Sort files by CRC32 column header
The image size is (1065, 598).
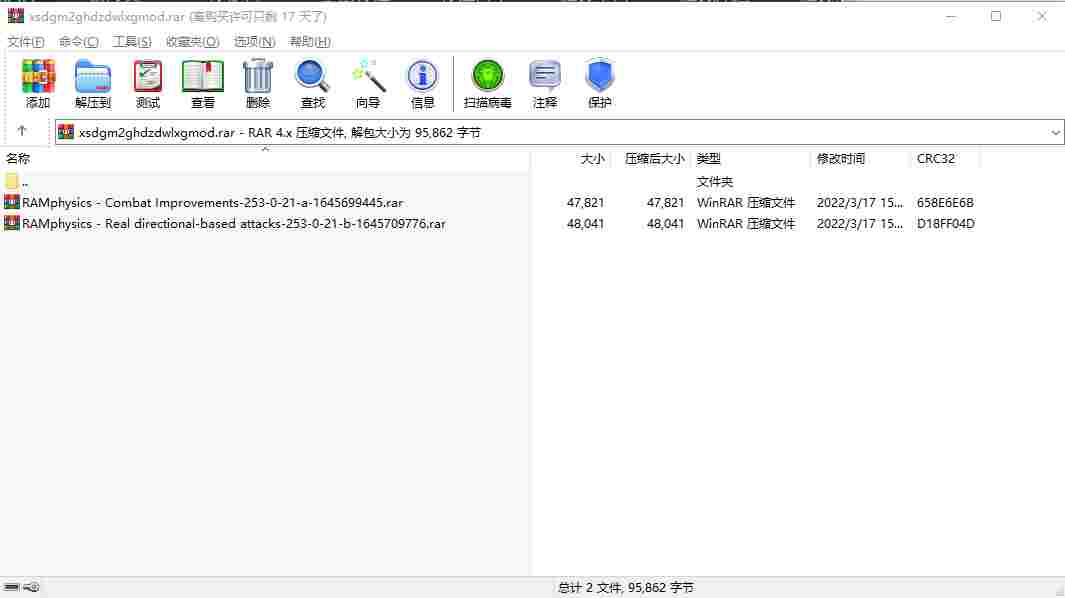pyautogui.click(x=936, y=158)
